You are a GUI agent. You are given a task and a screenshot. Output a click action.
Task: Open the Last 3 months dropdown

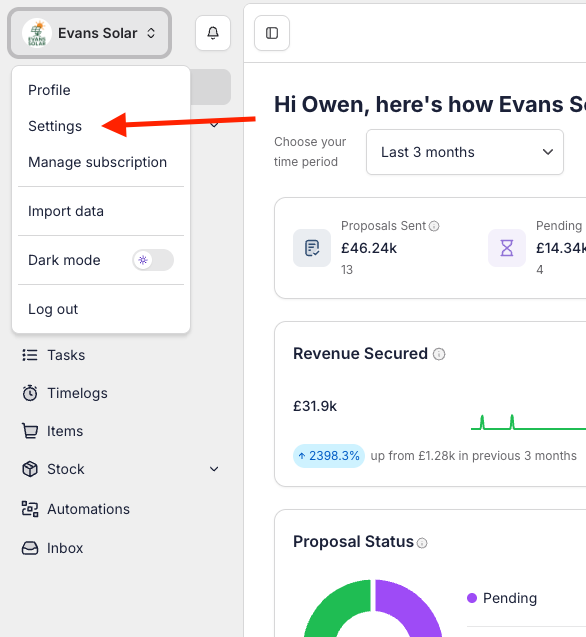click(x=464, y=152)
